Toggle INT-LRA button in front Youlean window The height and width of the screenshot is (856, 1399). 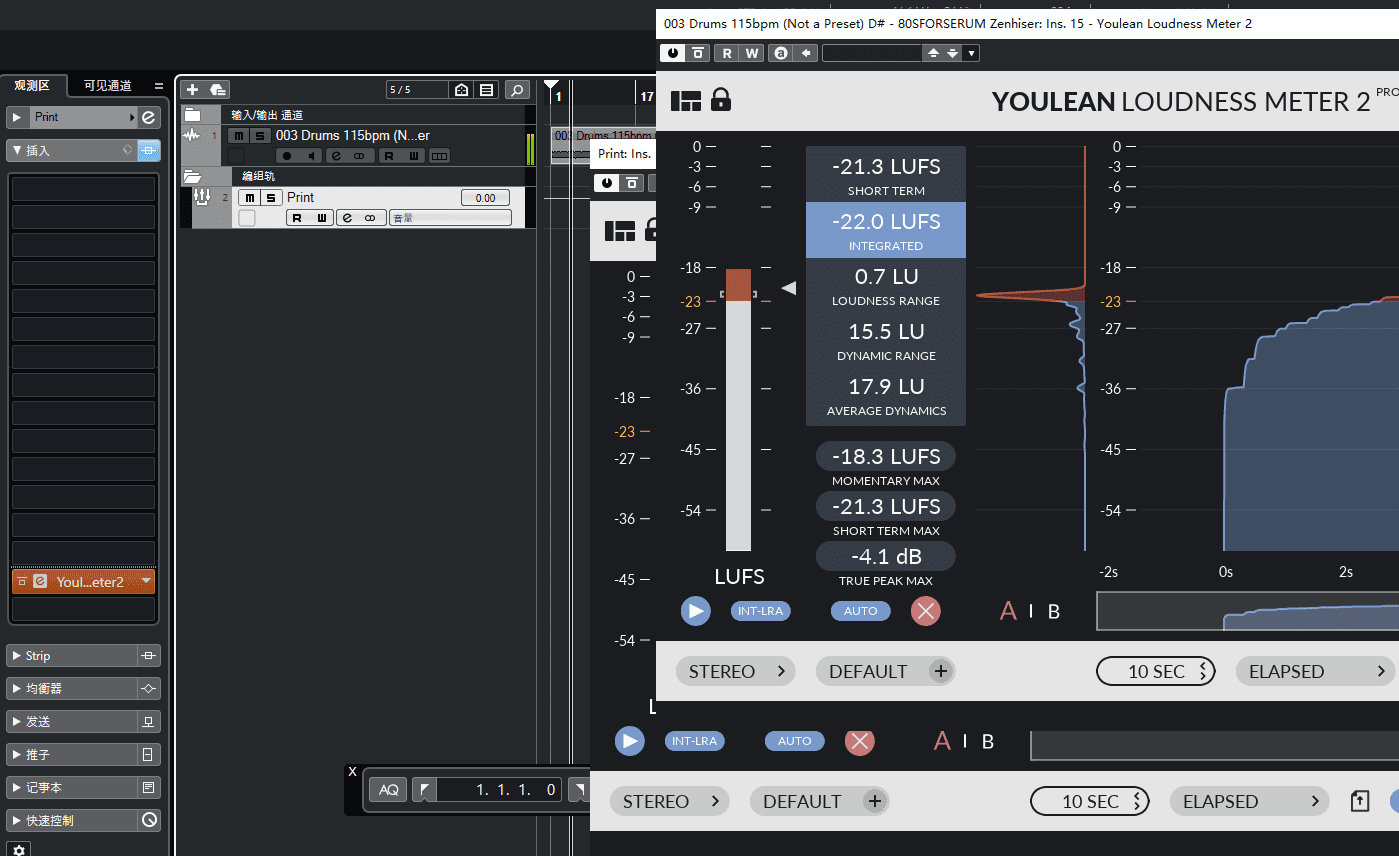click(761, 611)
